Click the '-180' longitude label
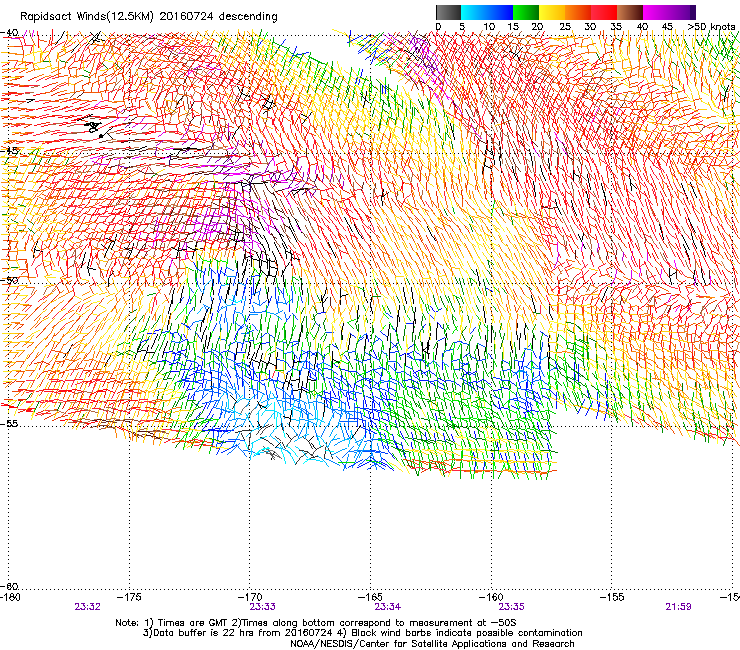Viewport: 740px width, 650px height. tap(10, 597)
